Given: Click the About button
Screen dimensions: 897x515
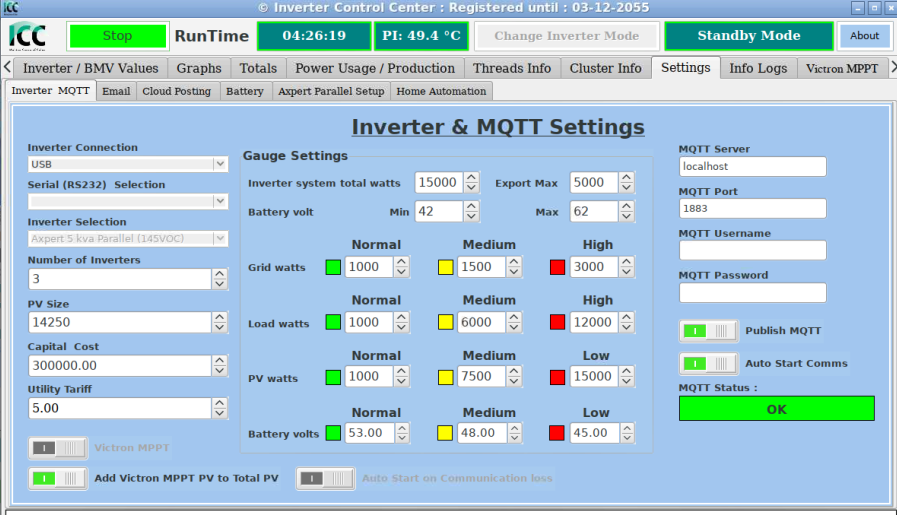Looking at the screenshot, I should coord(864,36).
